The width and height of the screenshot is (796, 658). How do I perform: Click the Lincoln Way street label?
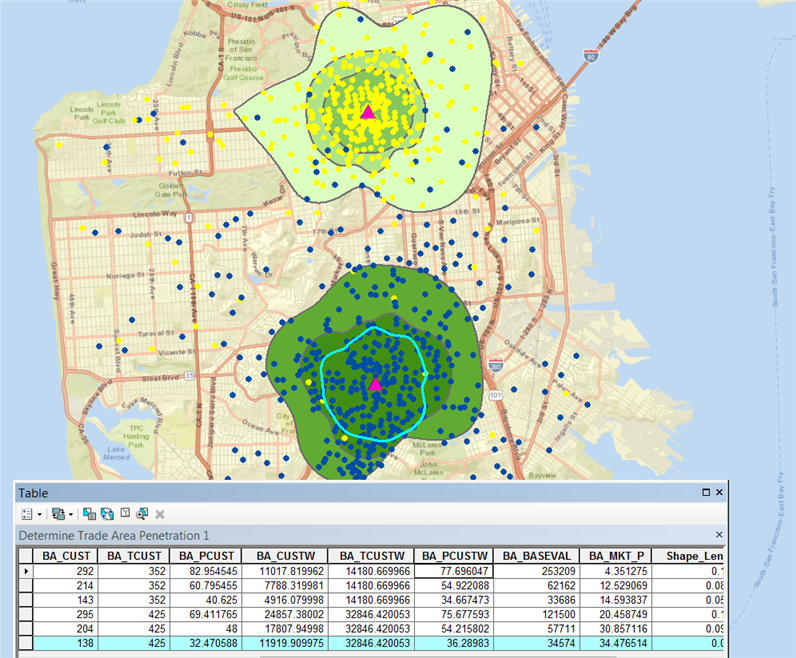click(x=155, y=214)
